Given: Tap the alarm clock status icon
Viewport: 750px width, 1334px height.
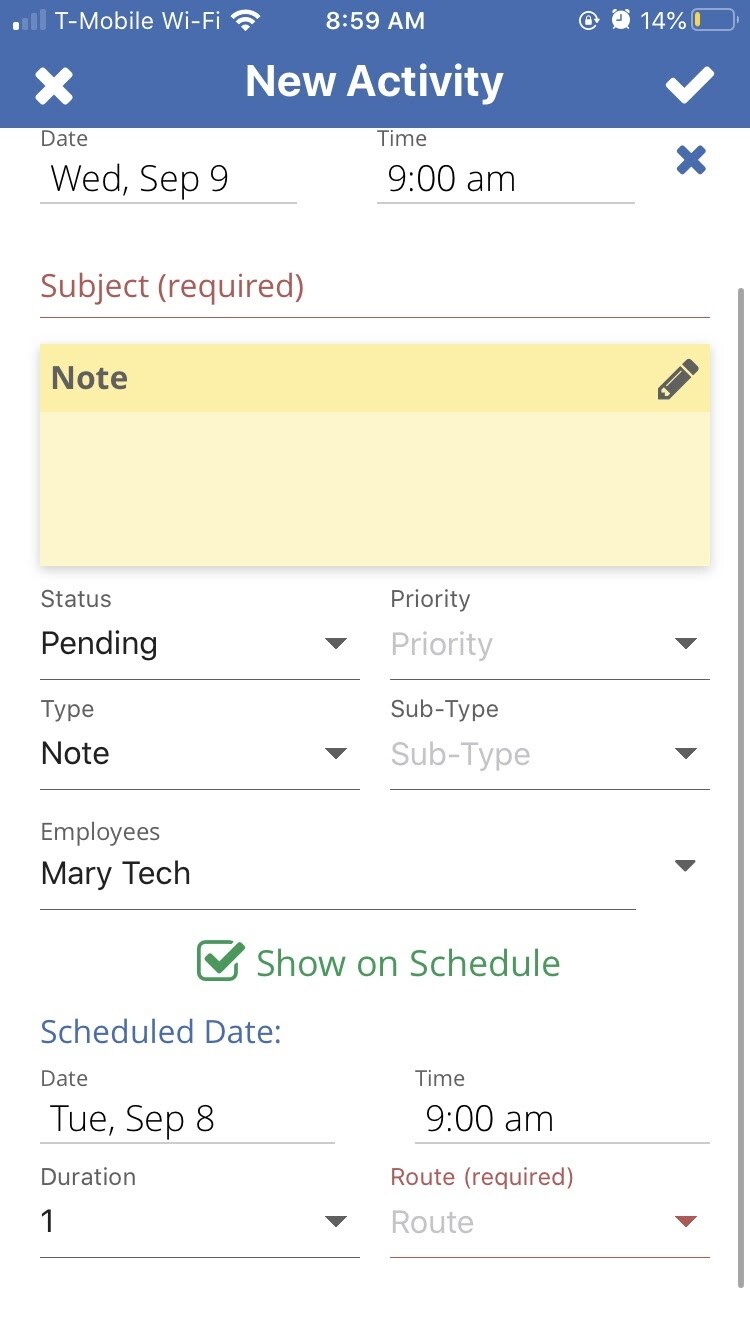Looking at the screenshot, I should pos(621,20).
